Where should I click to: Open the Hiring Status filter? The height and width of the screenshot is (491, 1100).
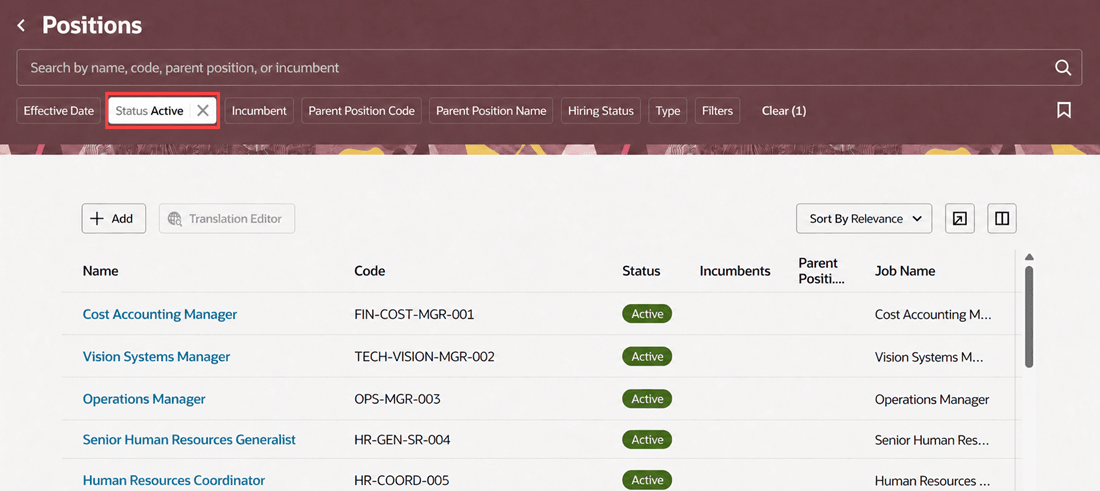tap(601, 111)
